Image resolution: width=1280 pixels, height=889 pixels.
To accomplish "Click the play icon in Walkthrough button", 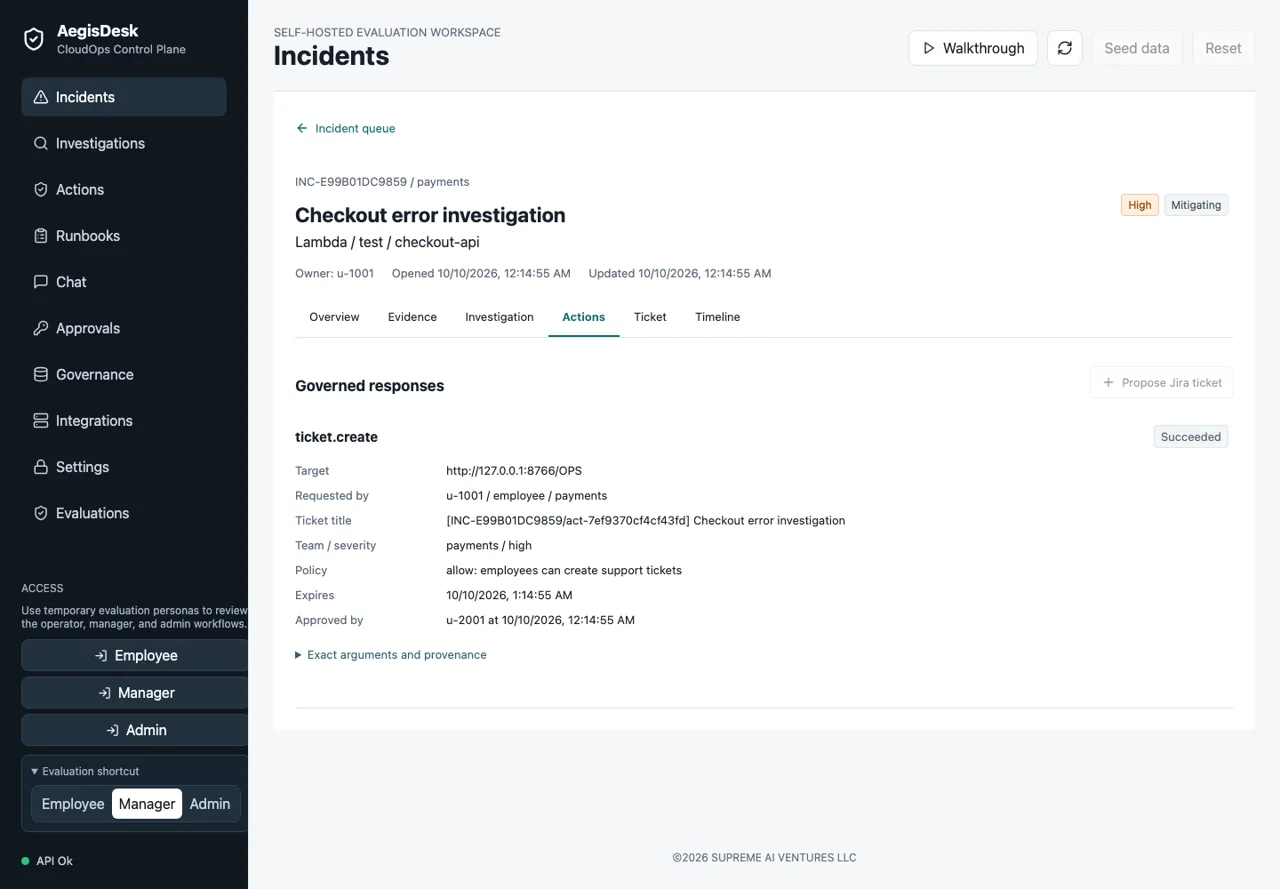I will (x=929, y=48).
